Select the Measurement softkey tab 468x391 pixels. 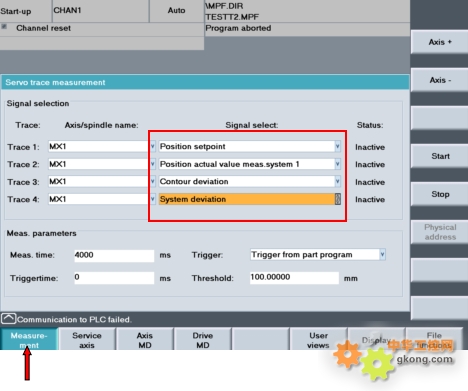29,340
